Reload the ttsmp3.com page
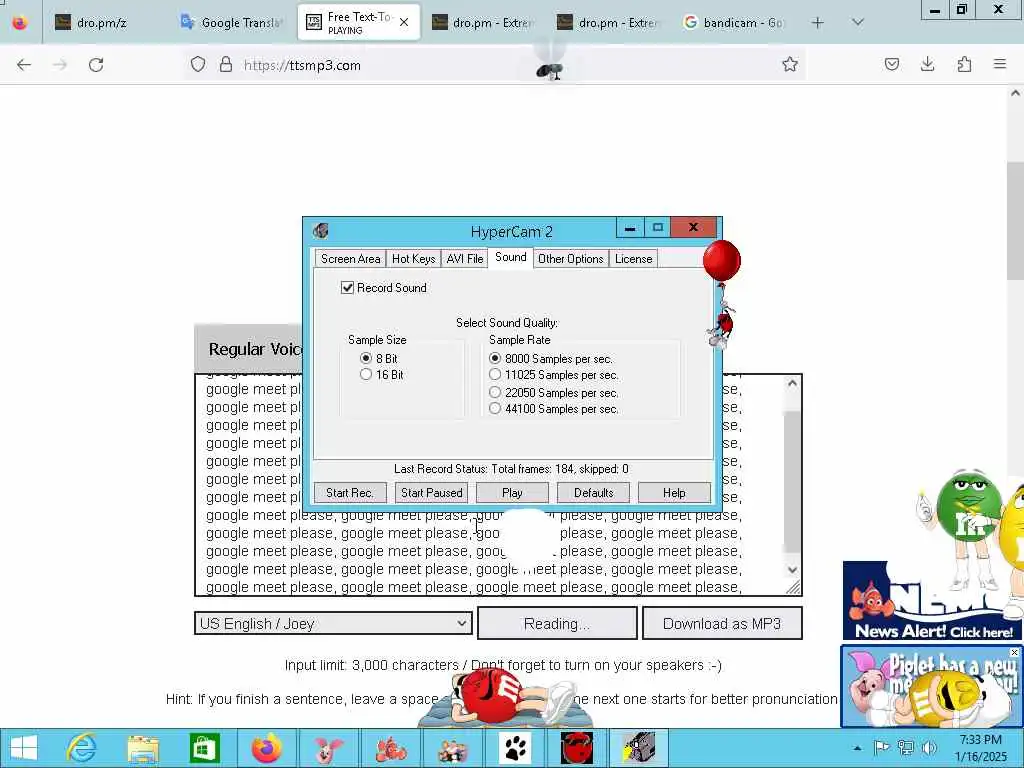This screenshot has height=768, width=1024. [96, 65]
